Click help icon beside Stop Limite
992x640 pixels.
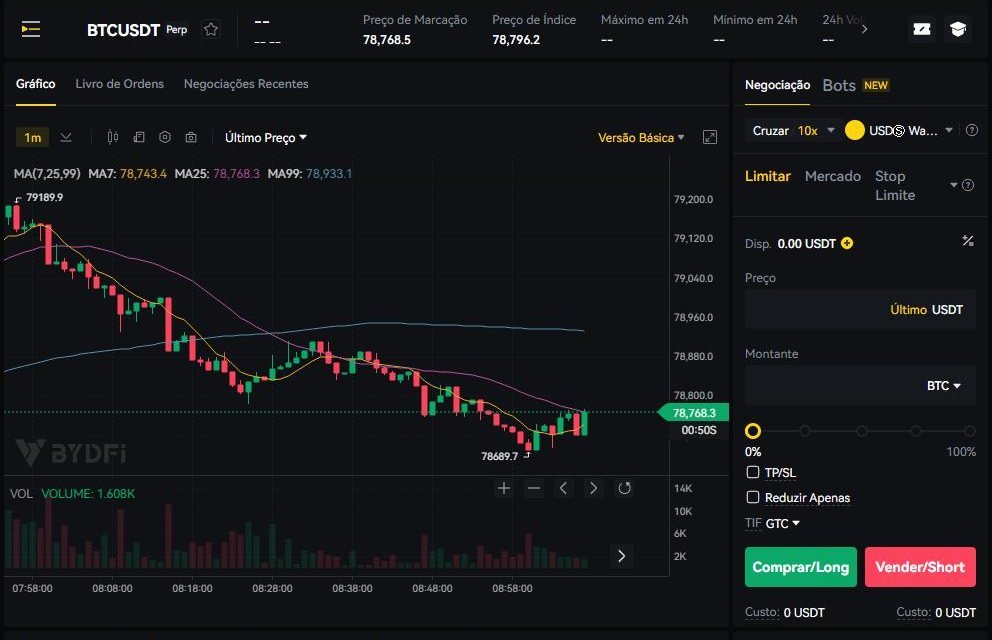(x=968, y=185)
